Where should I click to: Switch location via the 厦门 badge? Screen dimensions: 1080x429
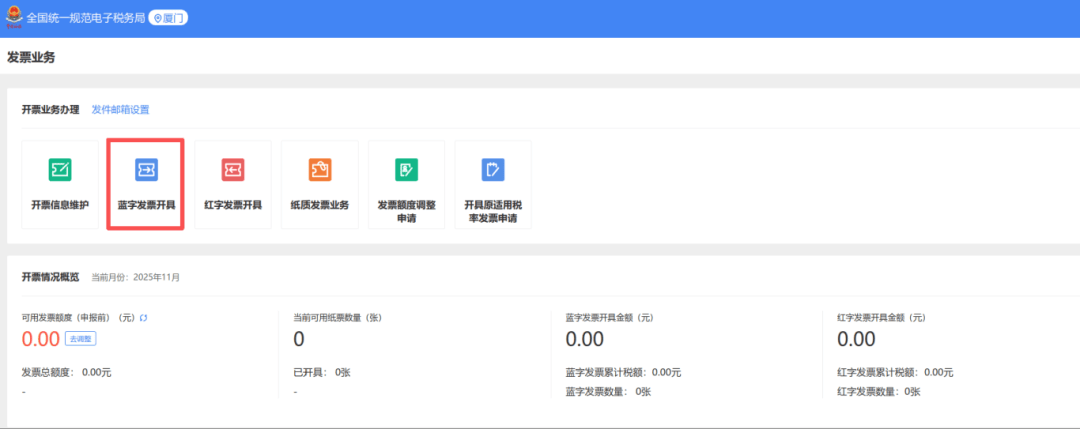point(168,18)
